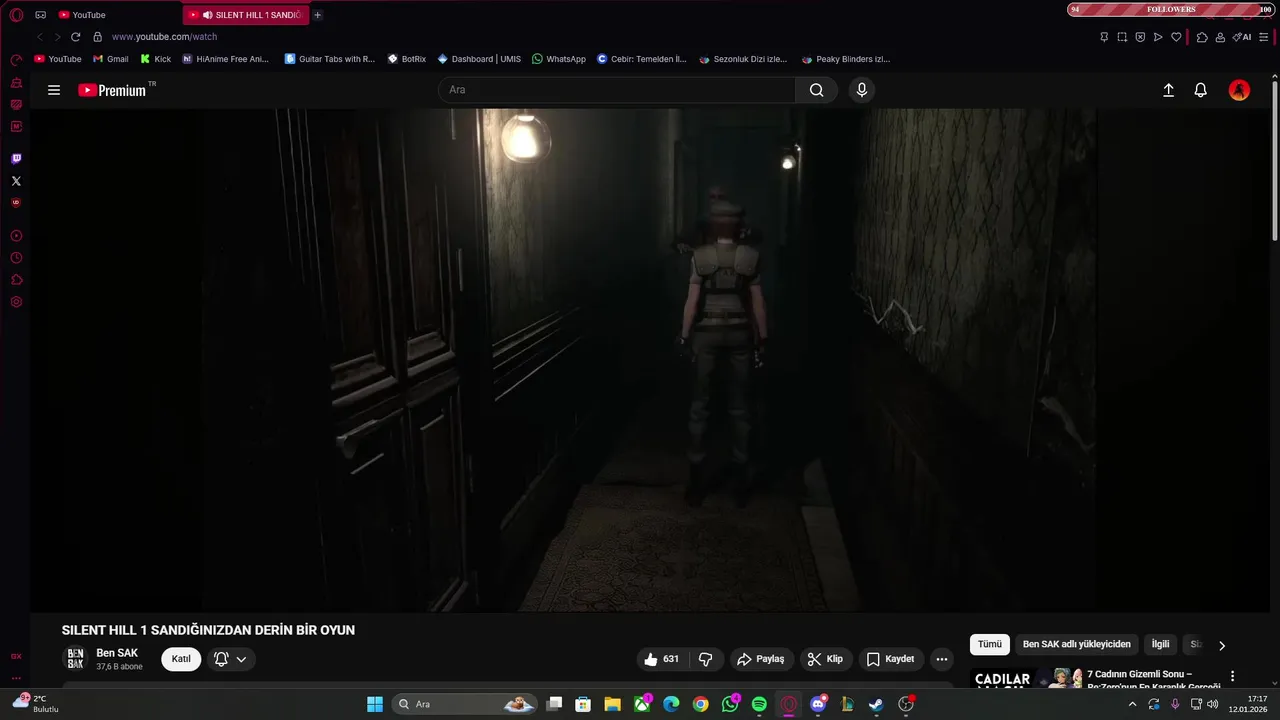This screenshot has width=1280, height=720.
Task: Open three-dot menu for 7 Cadının video
Action: coord(1232,677)
